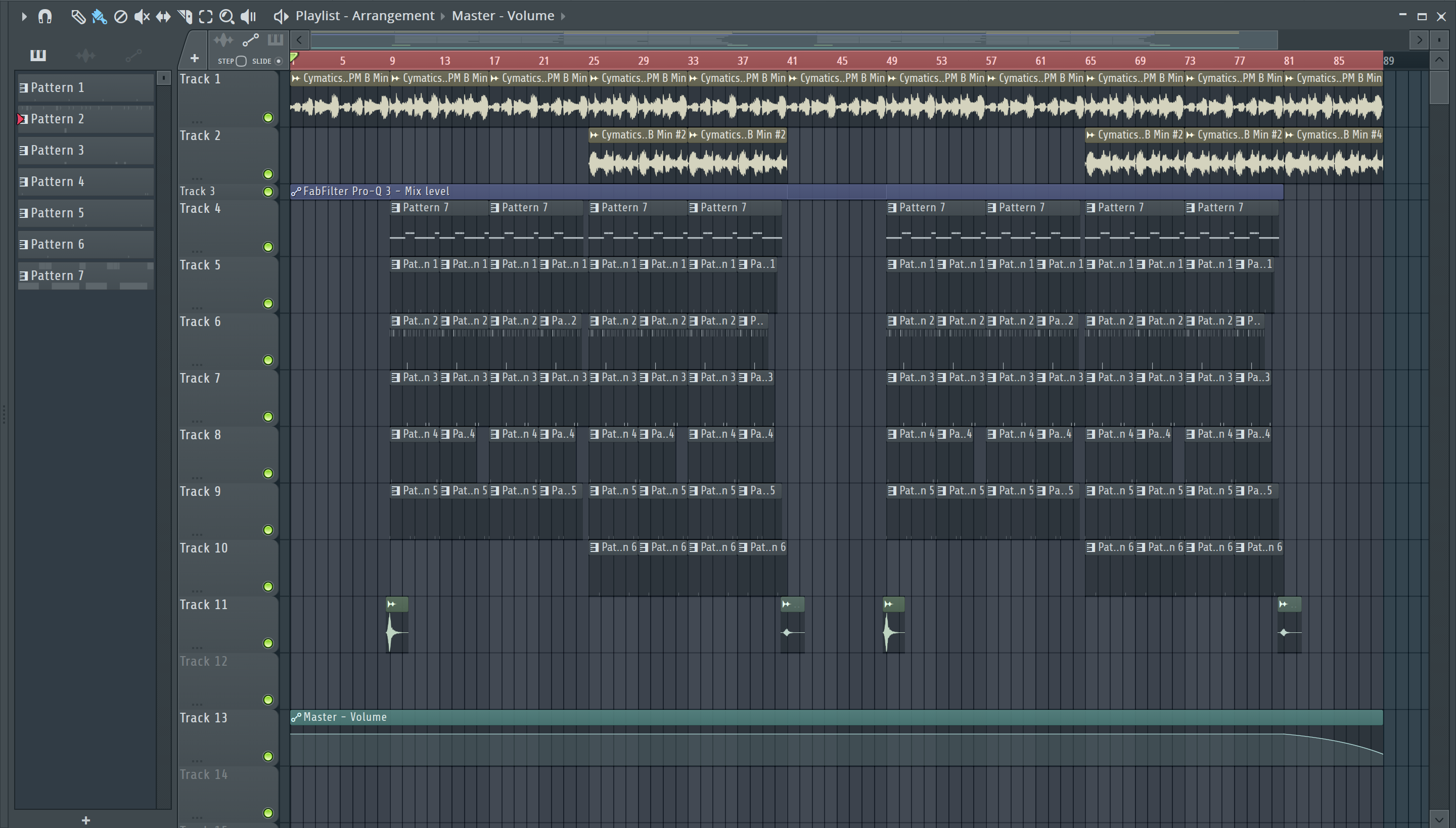Select the Mute tool
Image resolution: width=1456 pixels, height=828 pixels.
click(x=142, y=17)
